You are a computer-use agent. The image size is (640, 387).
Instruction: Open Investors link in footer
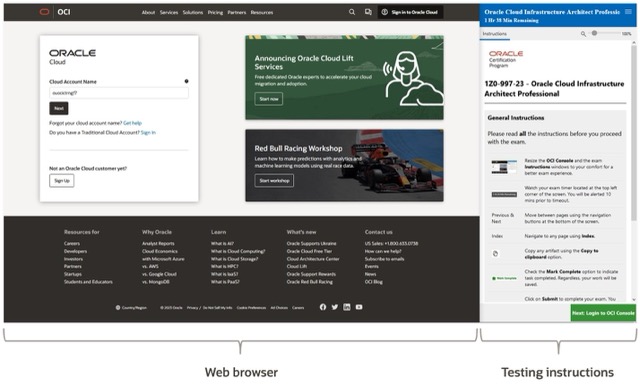pyautogui.click(x=73, y=259)
